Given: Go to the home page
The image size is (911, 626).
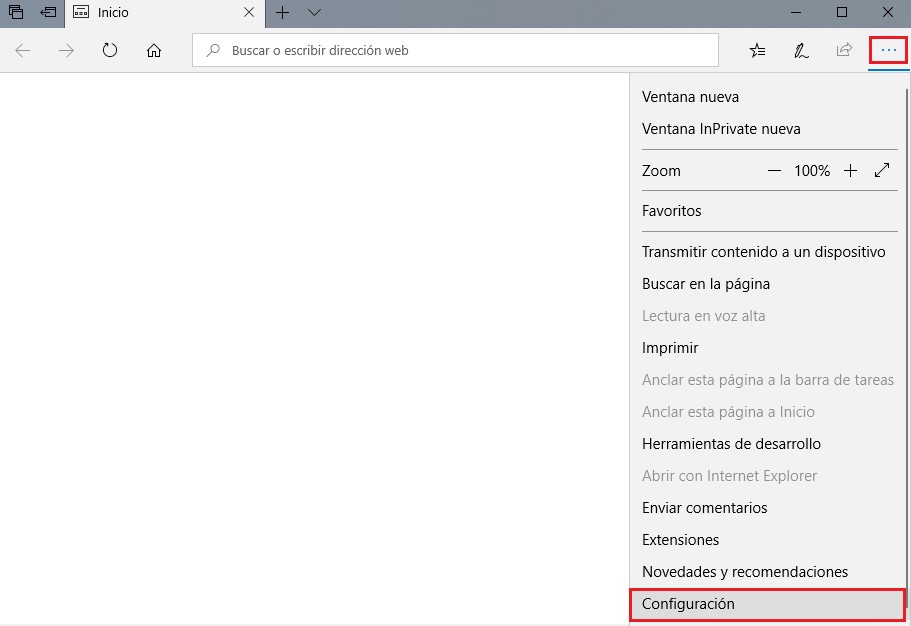Looking at the screenshot, I should (x=154, y=51).
